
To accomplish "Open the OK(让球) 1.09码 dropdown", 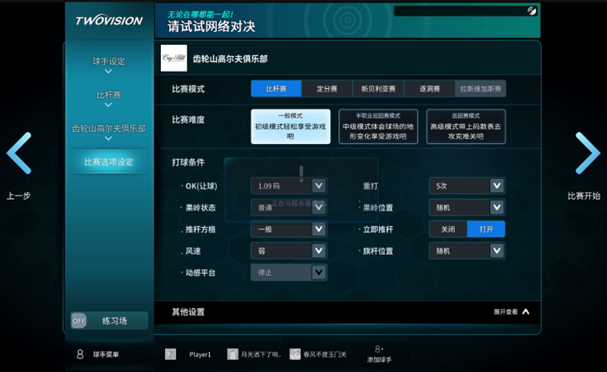I will point(289,186).
